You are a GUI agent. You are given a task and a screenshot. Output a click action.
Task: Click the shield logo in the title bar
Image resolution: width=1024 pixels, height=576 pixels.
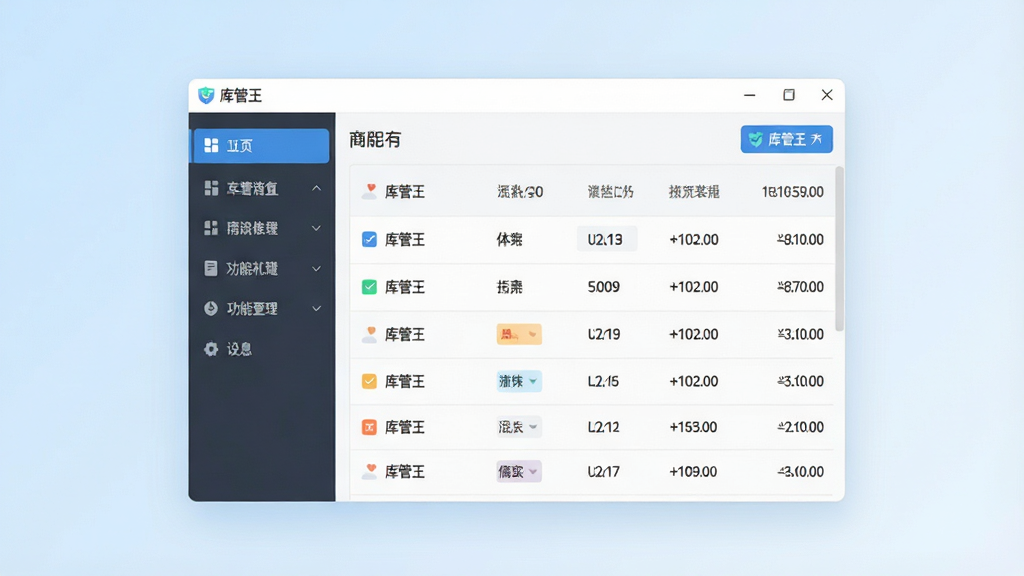point(206,95)
